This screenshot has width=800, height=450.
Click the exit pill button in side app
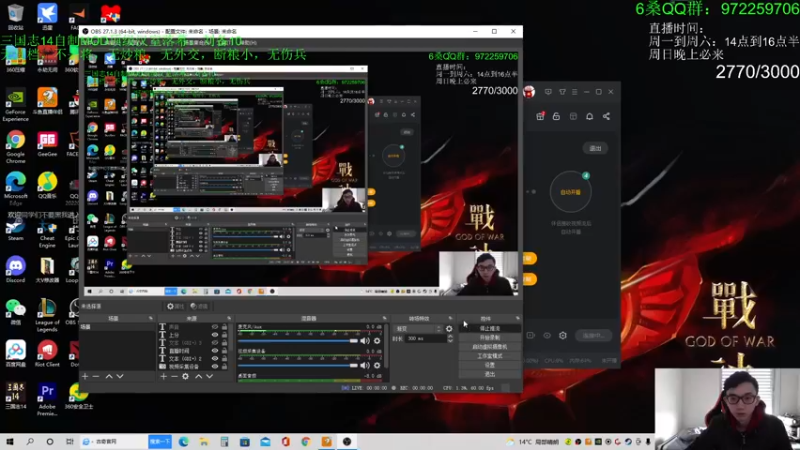pyautogui.click(x=595, y=148)
